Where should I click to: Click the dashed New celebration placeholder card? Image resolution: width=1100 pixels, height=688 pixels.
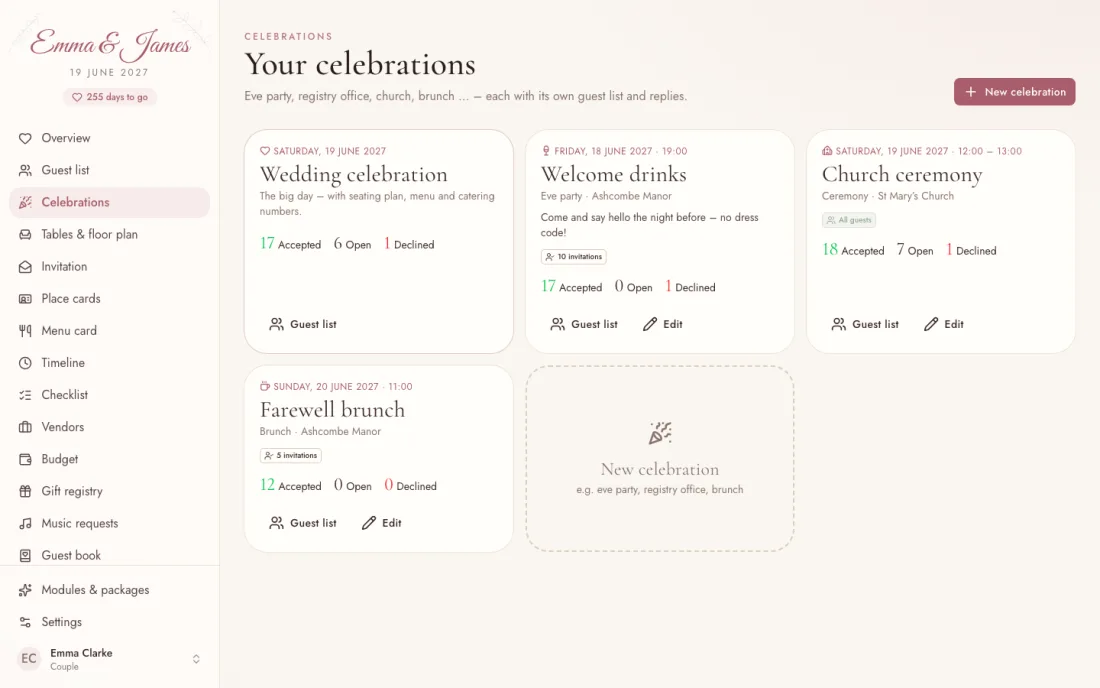[x=660, y=458]
